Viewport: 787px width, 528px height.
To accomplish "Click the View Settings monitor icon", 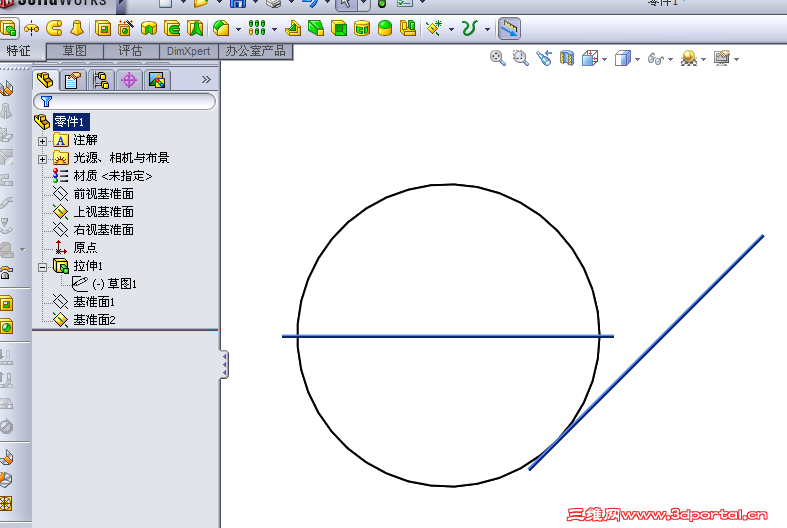I will 722,58.
